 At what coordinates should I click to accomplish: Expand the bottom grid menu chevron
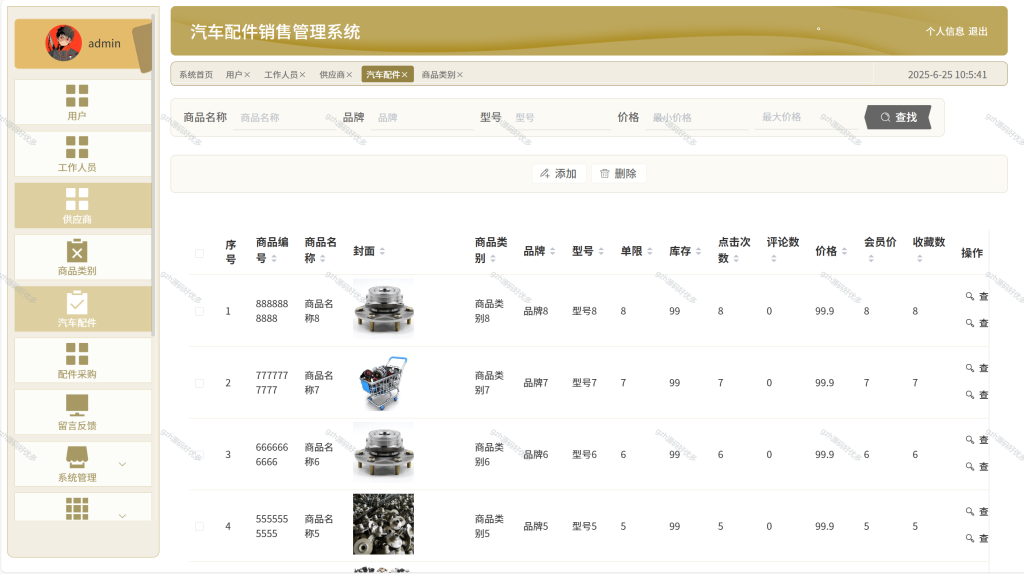(x=122, y=516)
